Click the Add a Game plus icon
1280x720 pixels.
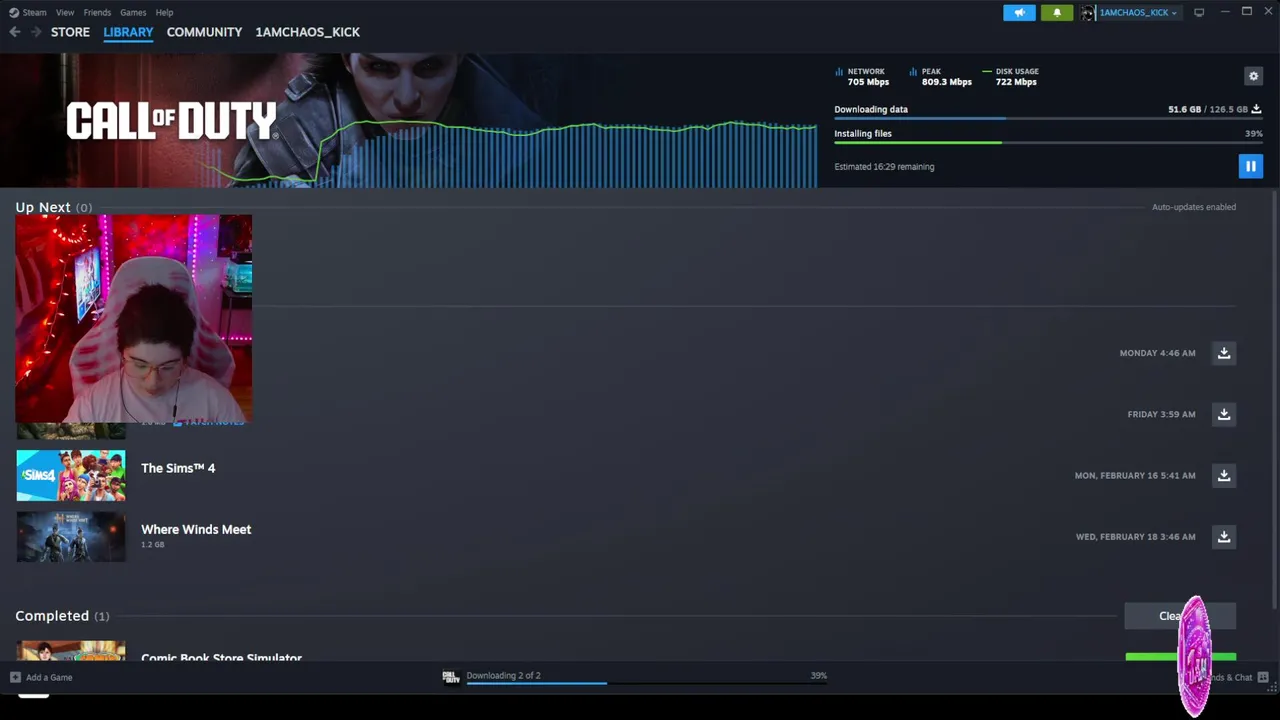point(15,677)
